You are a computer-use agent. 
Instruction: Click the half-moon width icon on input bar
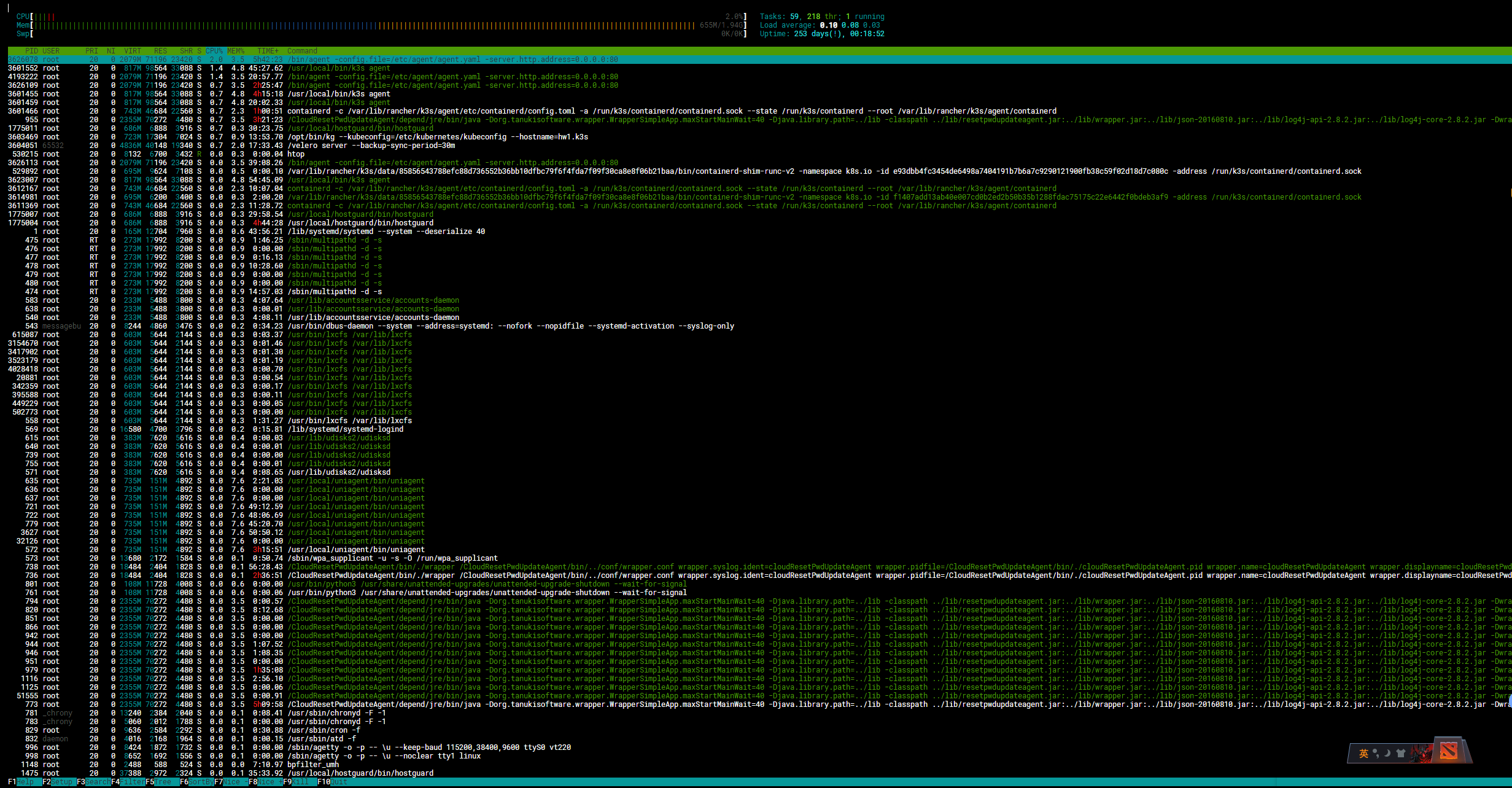(1387, 754)
